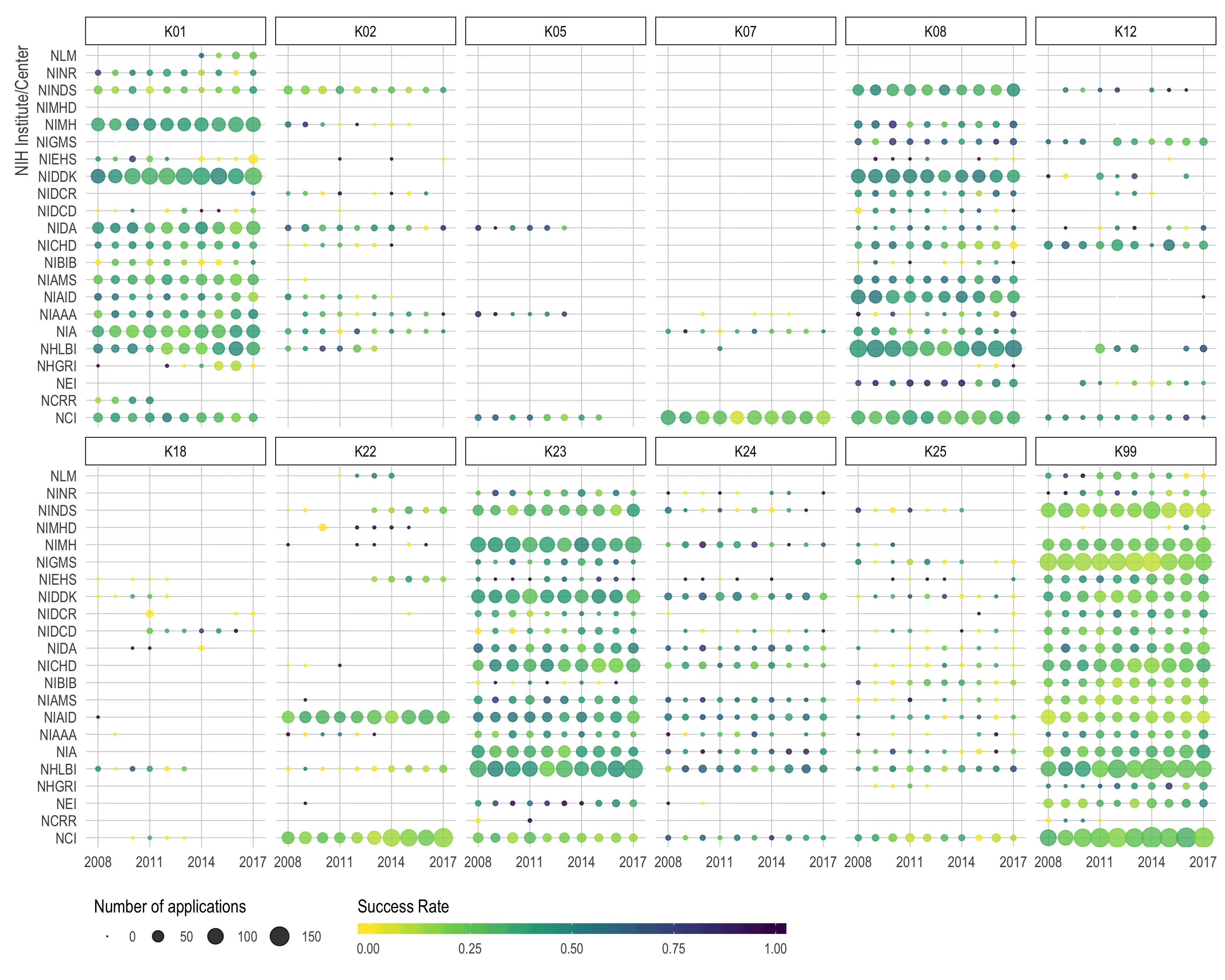1225x980 pixels.
Task: Select the 0.75 tick label on color bar
Action: point(673,948)
